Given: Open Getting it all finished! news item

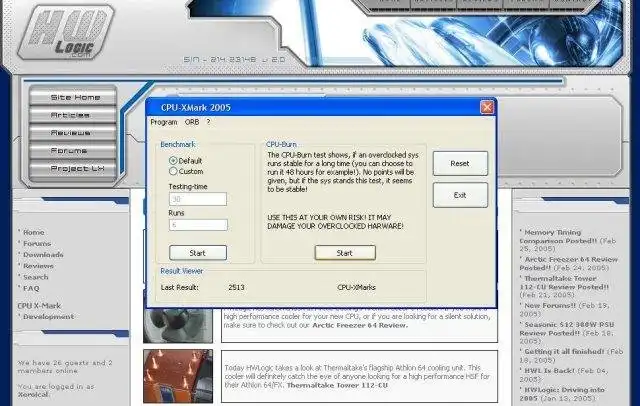Looking at the screenshot, I should click(x=564, y=352).
